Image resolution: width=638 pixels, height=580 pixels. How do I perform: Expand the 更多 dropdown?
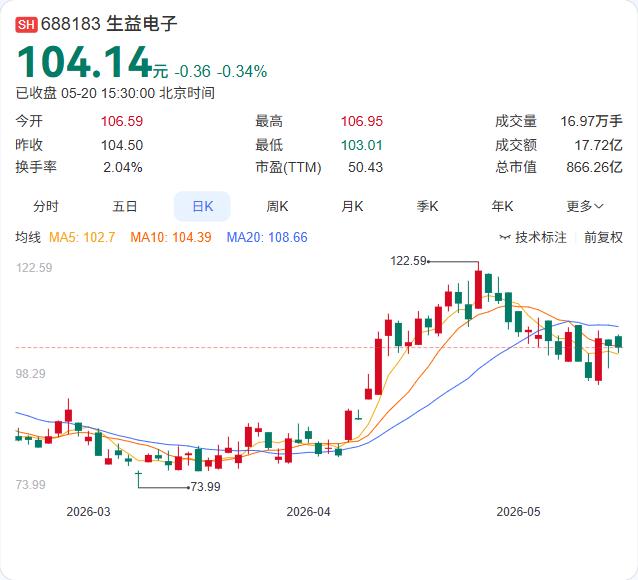[x=585, y=206]
